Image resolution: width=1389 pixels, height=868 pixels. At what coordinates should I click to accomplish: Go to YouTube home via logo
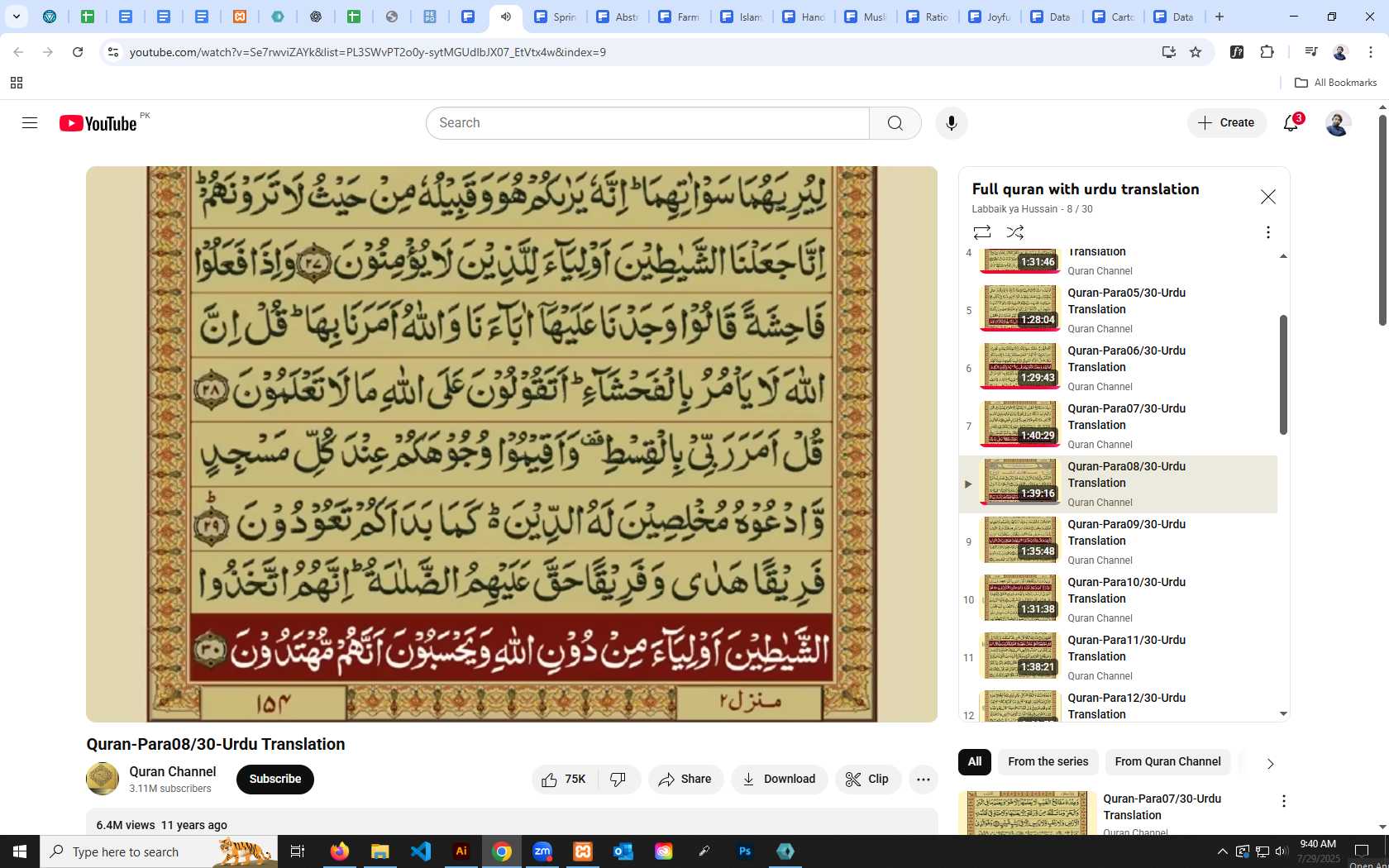[x=98, y=123]
